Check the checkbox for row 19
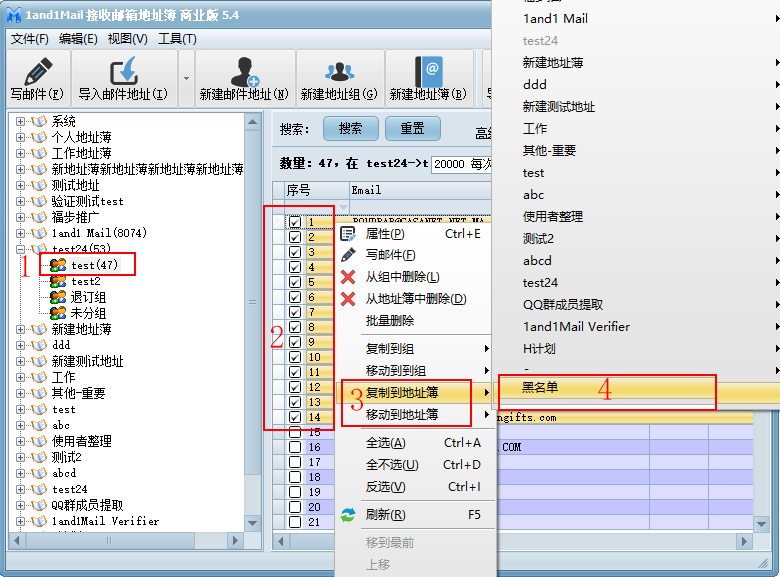780x577 pixels. tap(295, 491)
